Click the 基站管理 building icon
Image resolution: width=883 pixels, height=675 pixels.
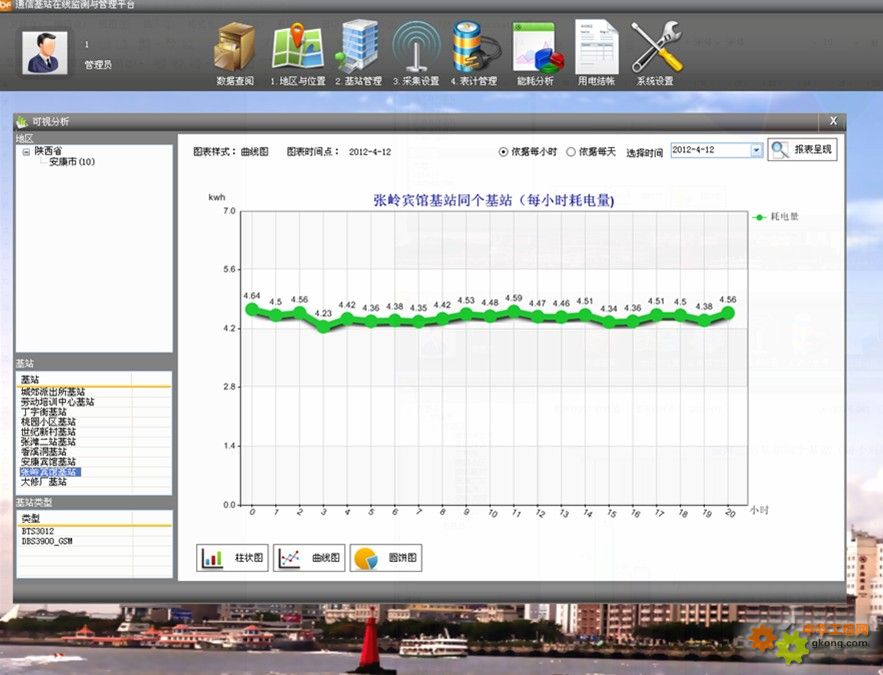(x=358, y=48)
